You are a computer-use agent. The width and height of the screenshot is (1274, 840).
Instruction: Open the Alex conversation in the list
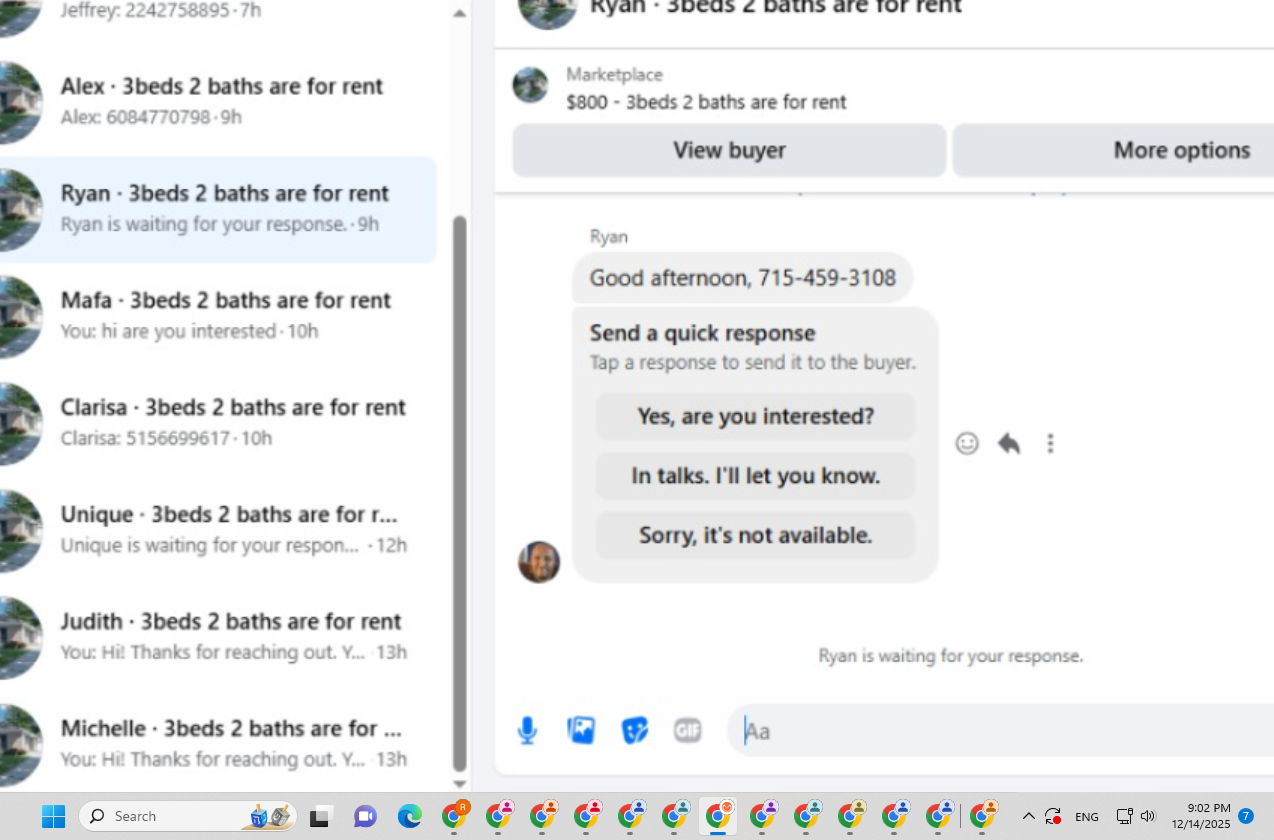click(x=218, y=101)
